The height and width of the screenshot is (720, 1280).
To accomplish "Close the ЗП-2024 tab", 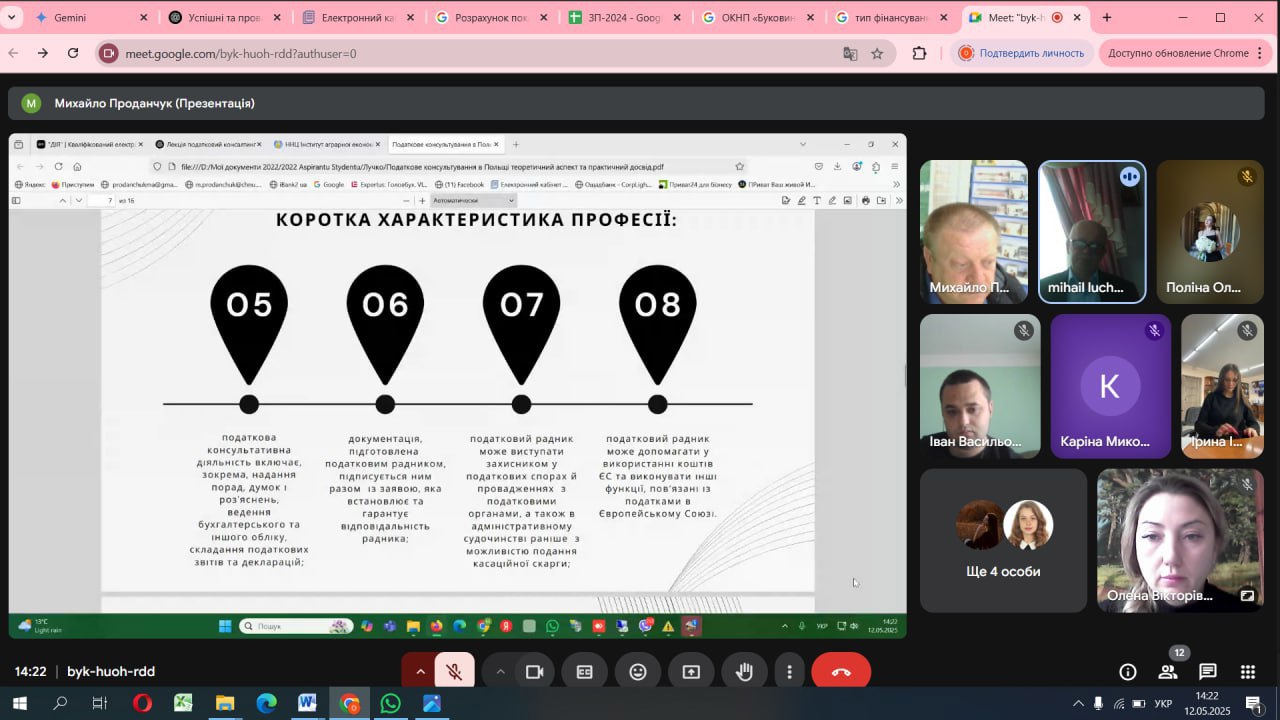I will click(677, 18).
